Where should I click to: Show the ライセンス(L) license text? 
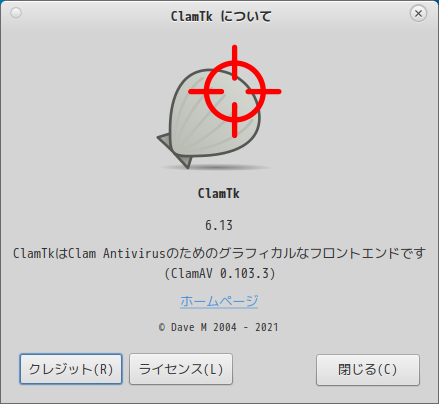click(x=181, y=369)
